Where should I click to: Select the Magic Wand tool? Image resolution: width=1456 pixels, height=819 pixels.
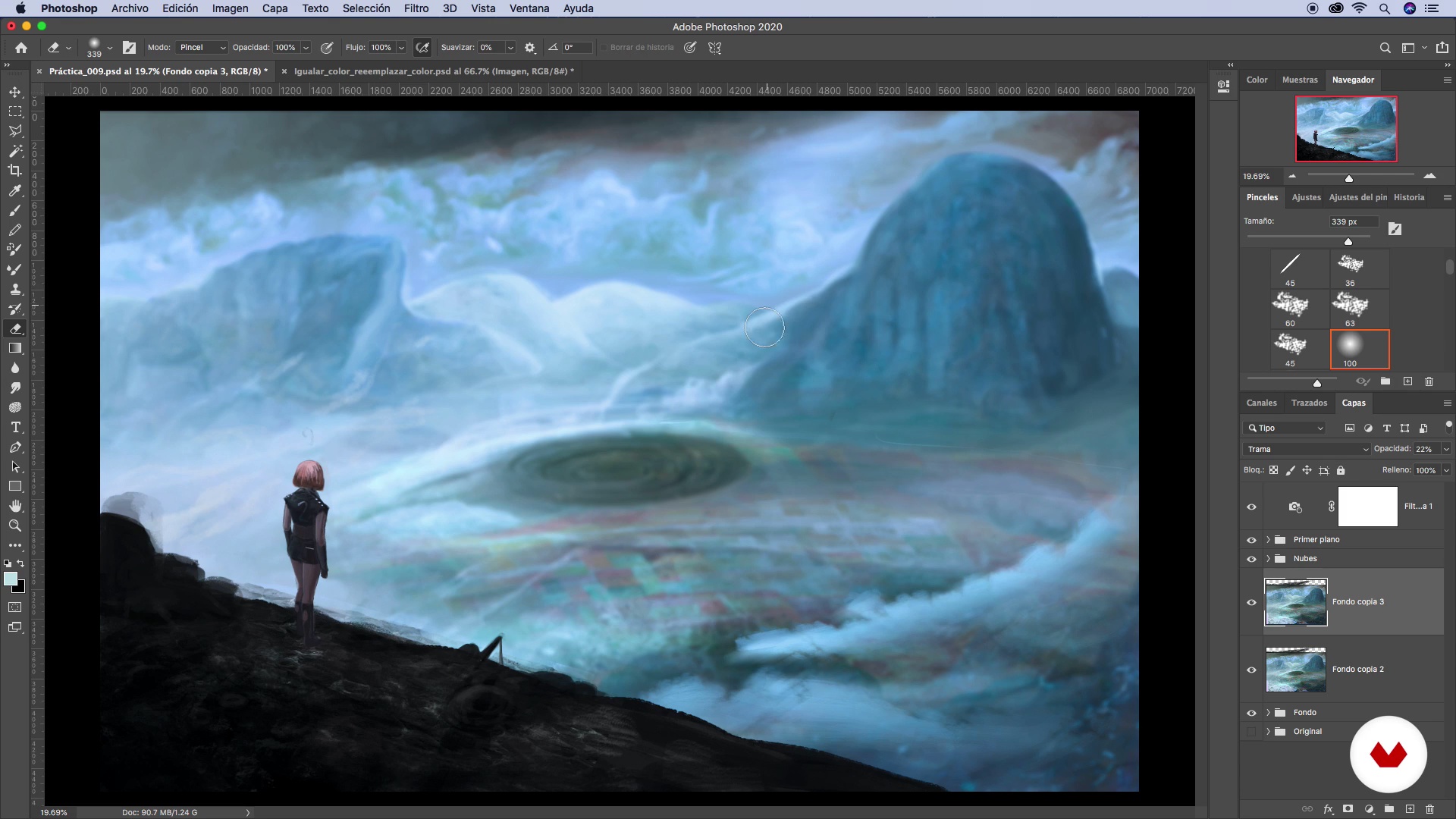pyautogui.click(x=15, y=151)
